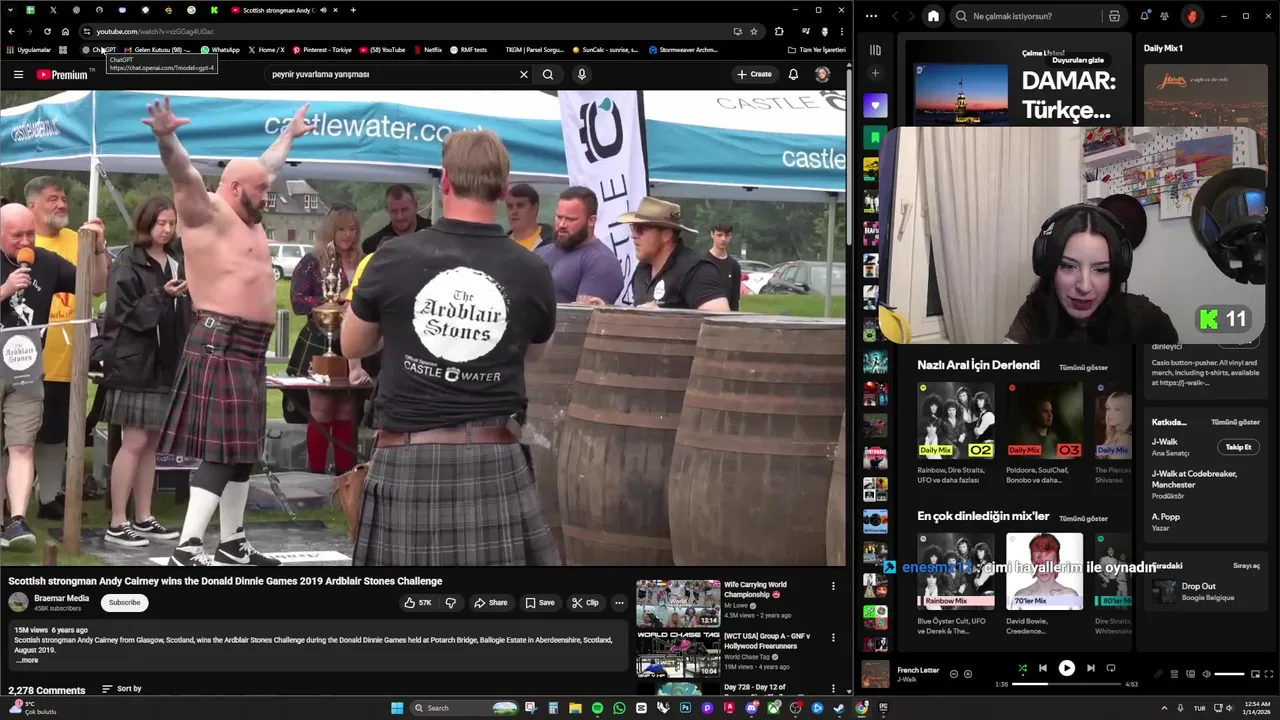Skip to next track in Spotify

1090,668
